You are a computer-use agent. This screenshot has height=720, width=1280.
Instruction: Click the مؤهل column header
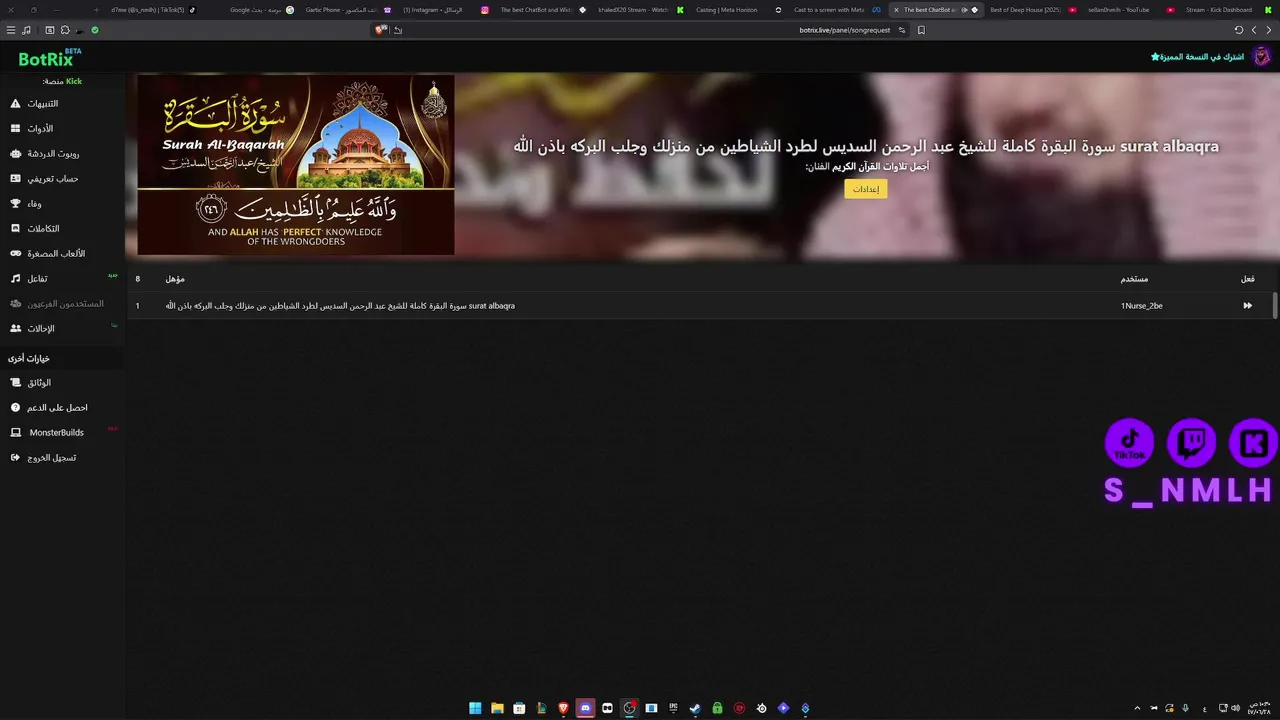(x=175, y=279)
